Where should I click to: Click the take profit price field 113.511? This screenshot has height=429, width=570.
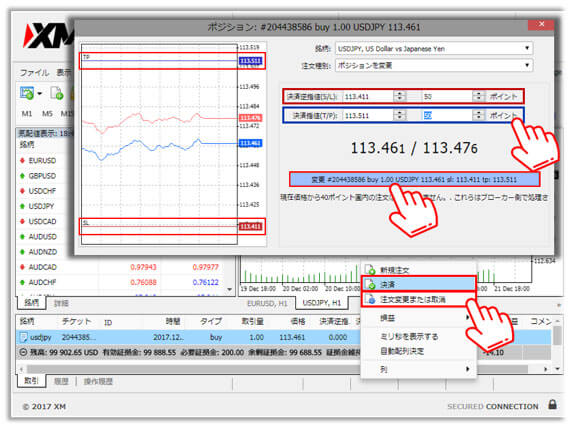368,116
